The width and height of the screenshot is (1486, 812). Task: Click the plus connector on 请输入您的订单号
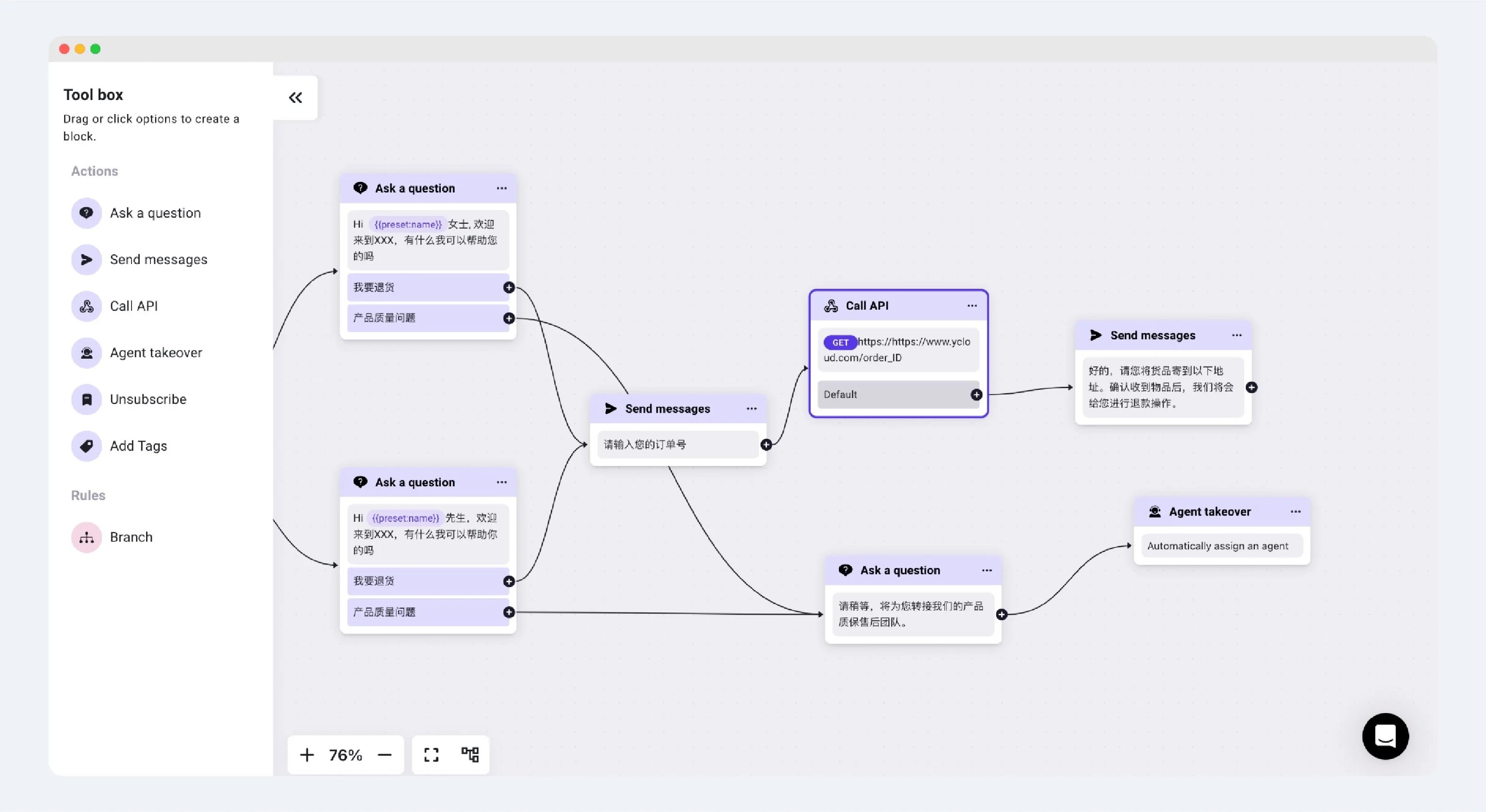click(x=766, y=445)
